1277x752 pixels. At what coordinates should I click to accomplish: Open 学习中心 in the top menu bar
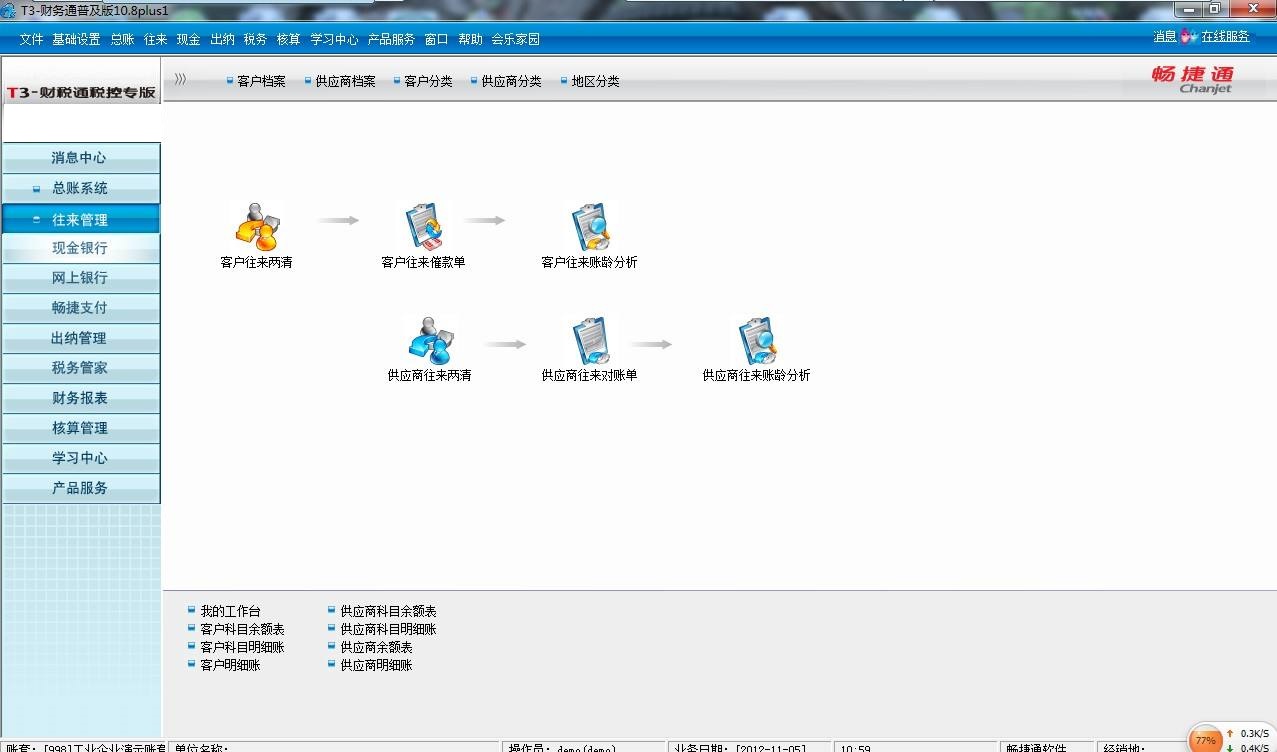(334, 39)
